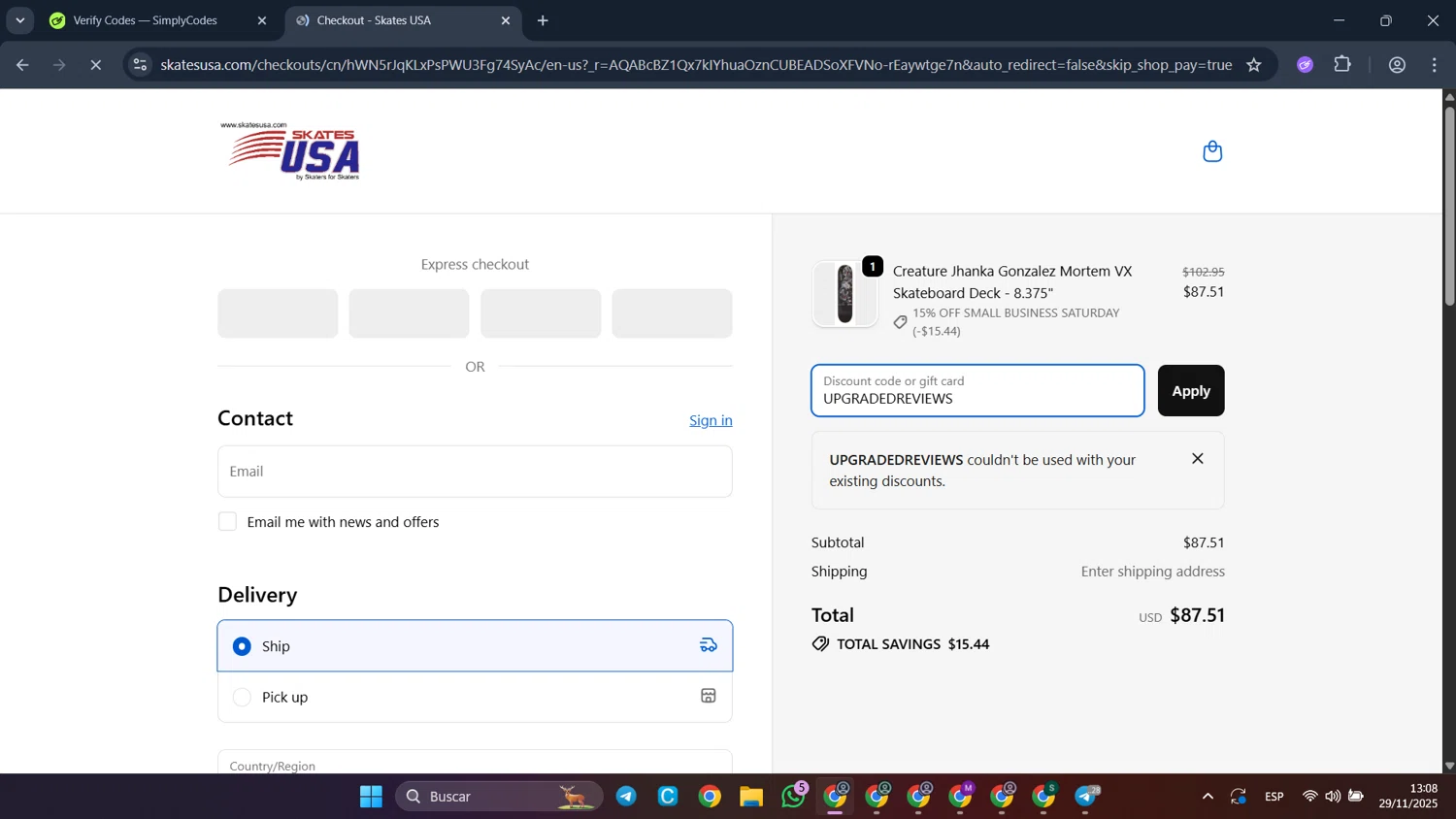Click the Enter shipping address text
Image resolution: width=1456 pixels, height=819 pixels.
point(1153,572)
